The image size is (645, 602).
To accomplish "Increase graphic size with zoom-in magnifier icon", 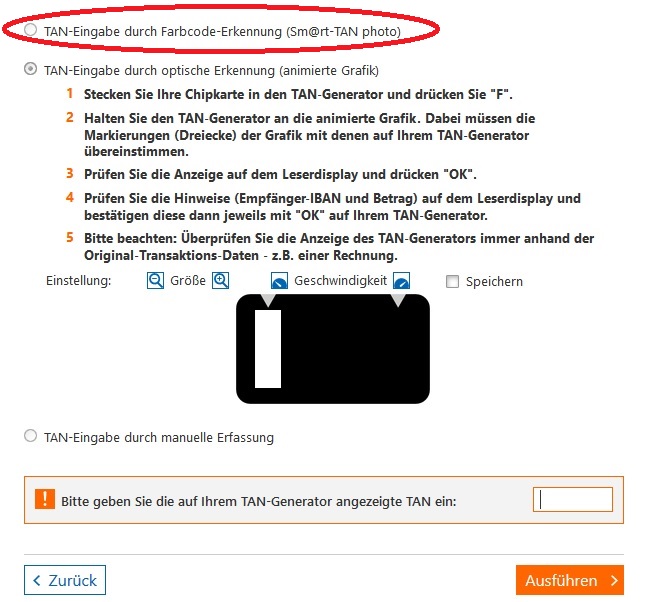I will [x=220, y=281].
